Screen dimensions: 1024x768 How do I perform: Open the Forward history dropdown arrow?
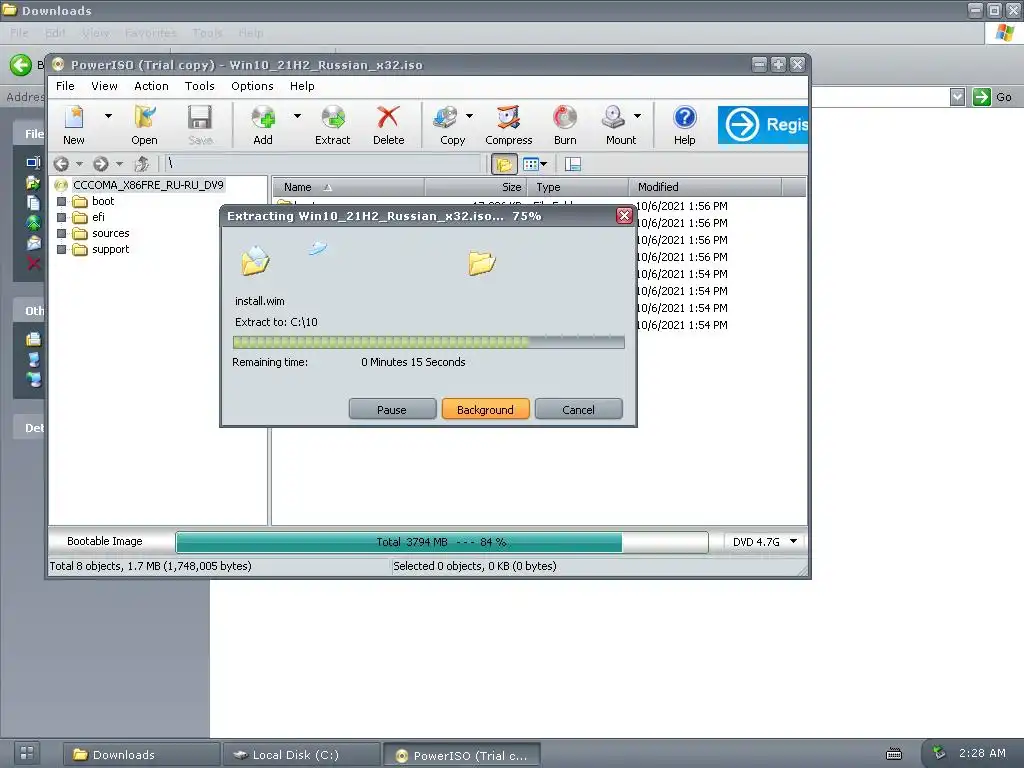tap(120, 164)
